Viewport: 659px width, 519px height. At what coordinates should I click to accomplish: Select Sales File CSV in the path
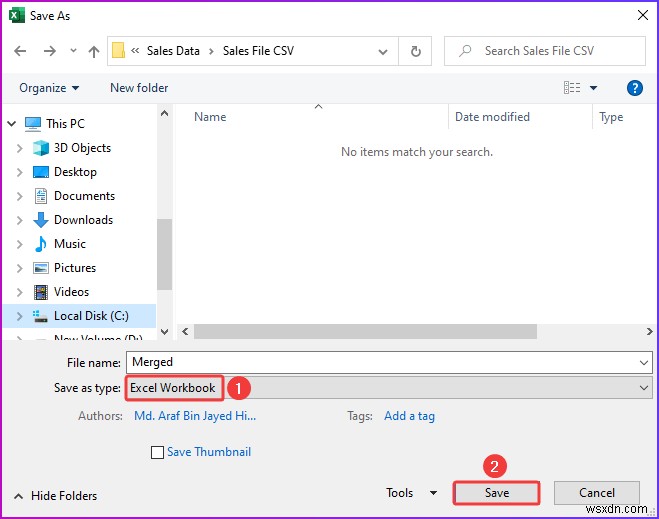pyautogui.click(x=258, y=51)
